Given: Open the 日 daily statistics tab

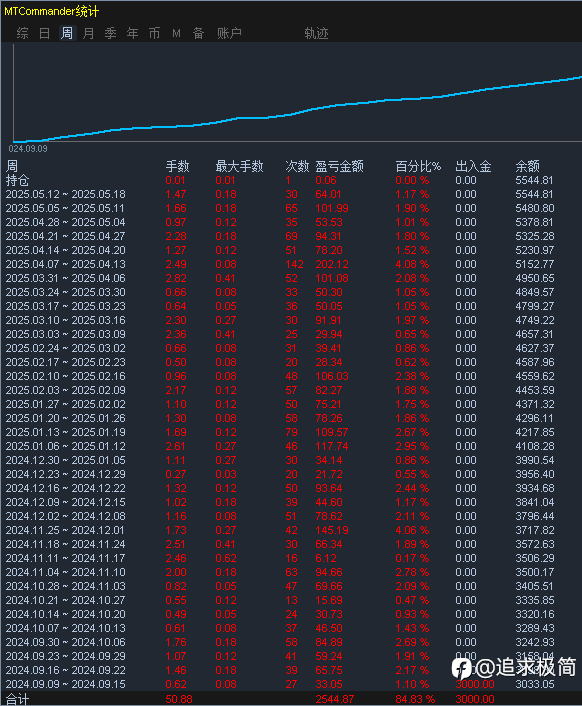Looking at the screenshot, I should (44, 33).
